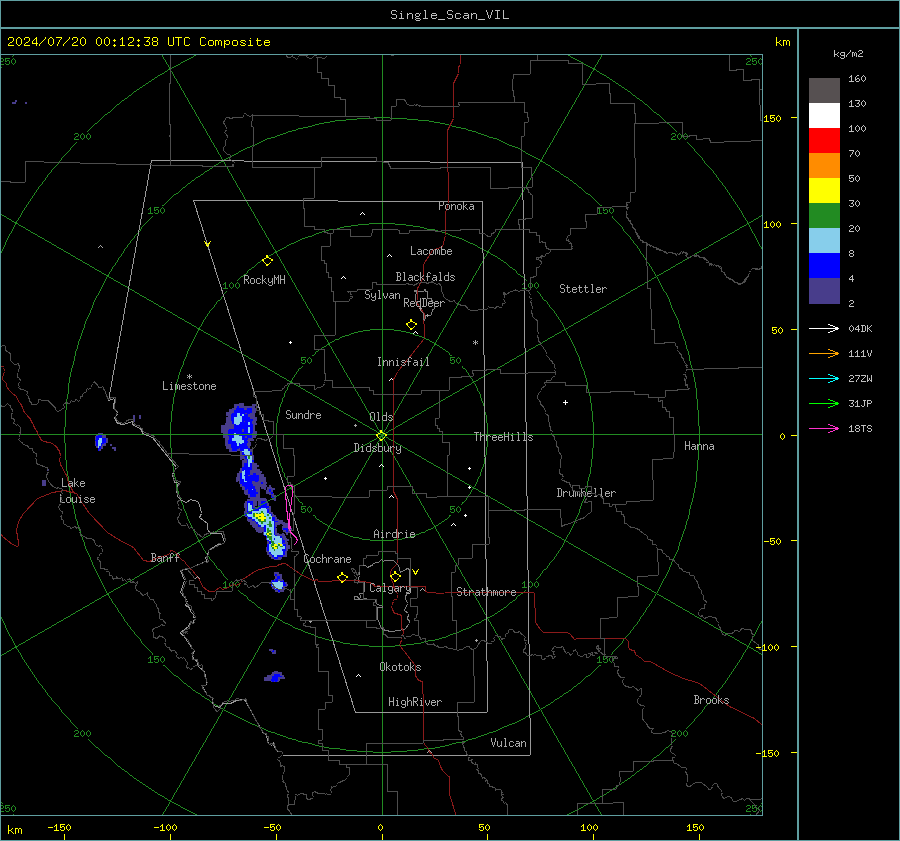Click the gray 130-160 legend swatch
Image resolution: width=900 pixels, height=841 pixels.
coord(824,91)
